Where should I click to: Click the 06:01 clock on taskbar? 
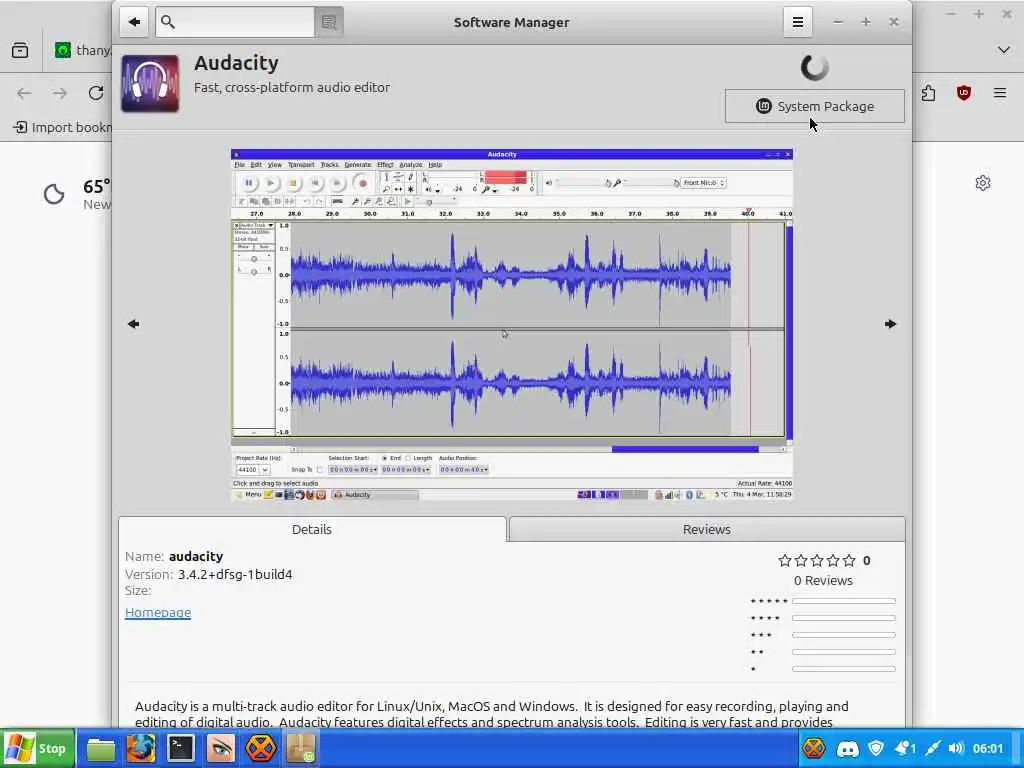click(987, 748)
